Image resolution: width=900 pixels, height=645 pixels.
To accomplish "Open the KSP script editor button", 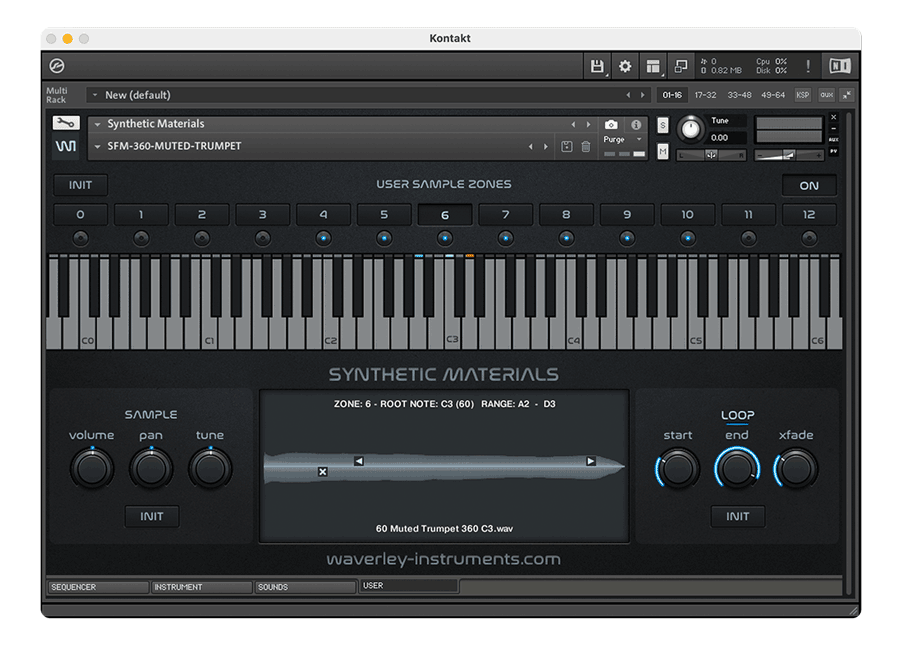I will click(x=802, y=95).
